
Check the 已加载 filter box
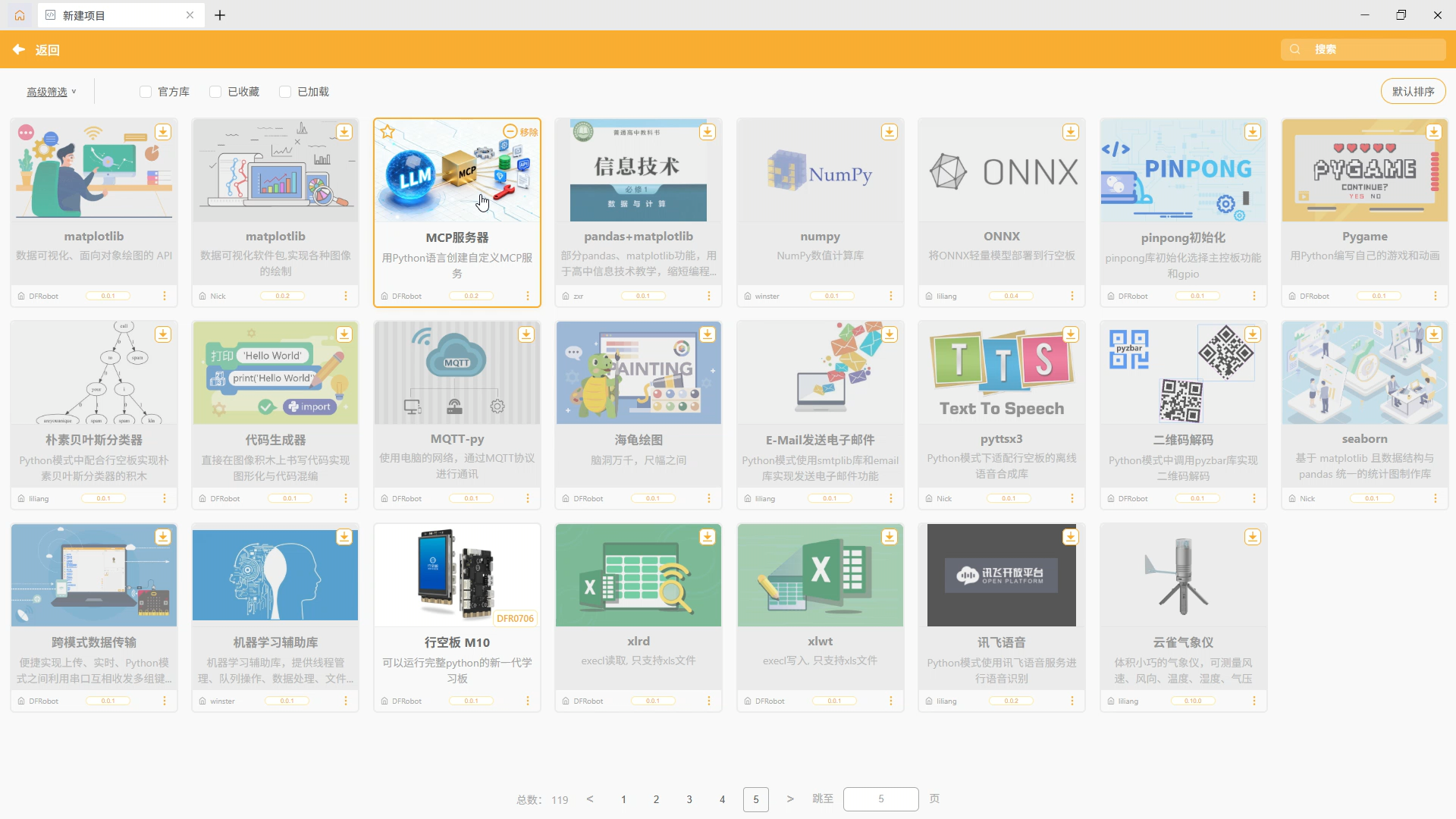[x=285, y=92]
